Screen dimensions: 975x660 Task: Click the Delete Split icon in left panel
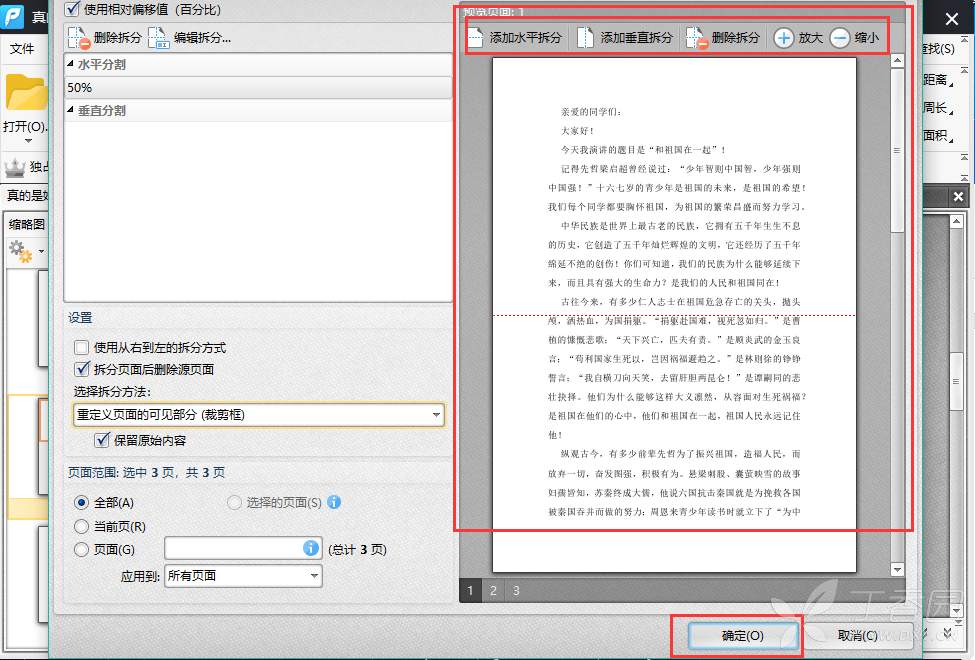79,37
